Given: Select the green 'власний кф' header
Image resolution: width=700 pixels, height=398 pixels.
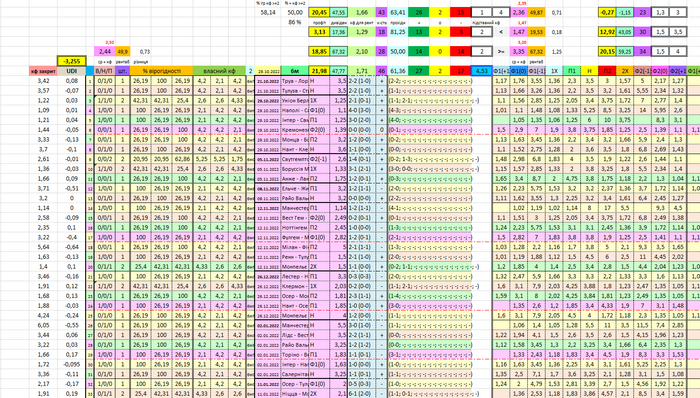Looking at the screenshot, I should [x=219, y=71].
